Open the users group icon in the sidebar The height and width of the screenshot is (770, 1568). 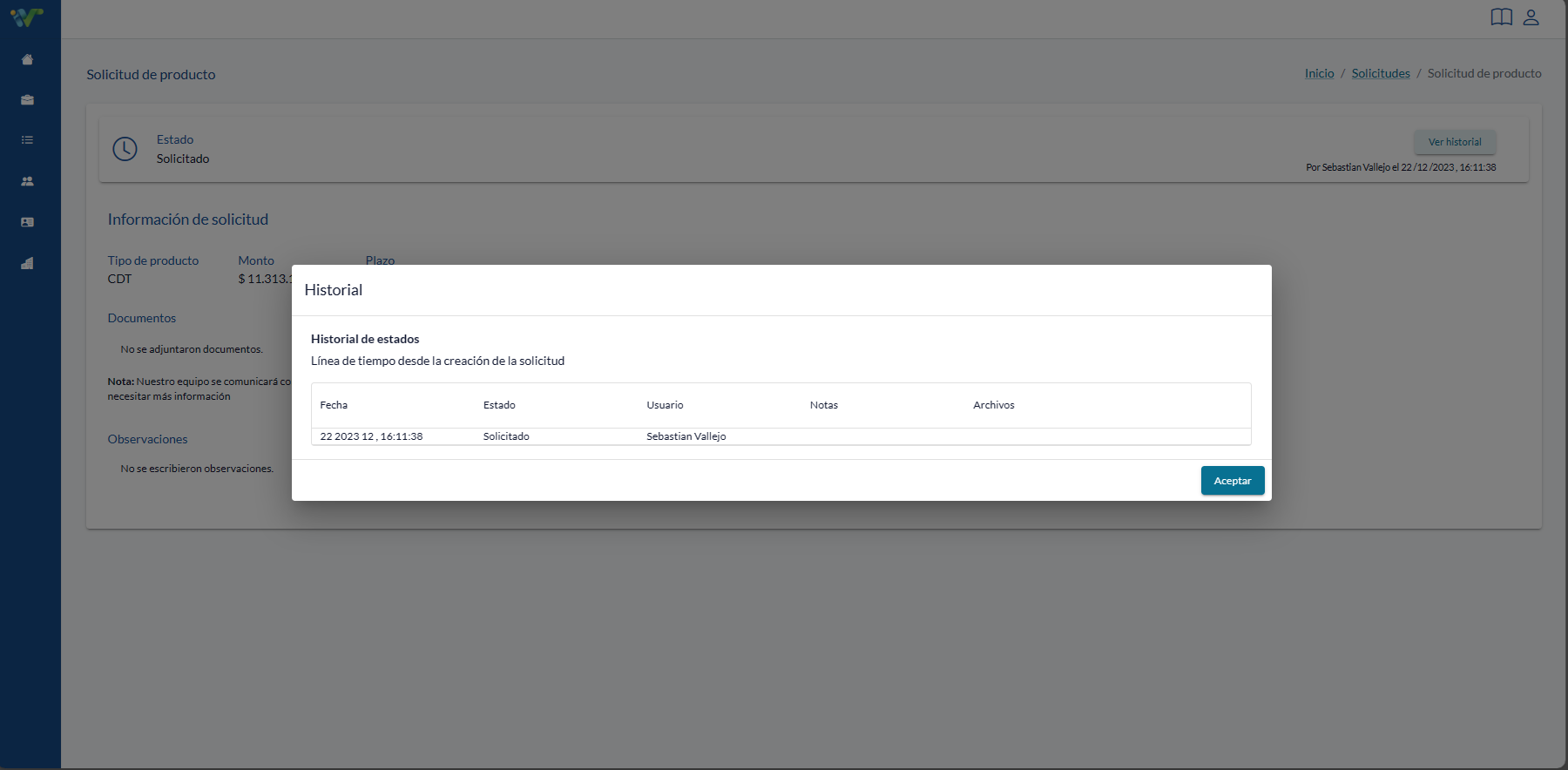27,181
